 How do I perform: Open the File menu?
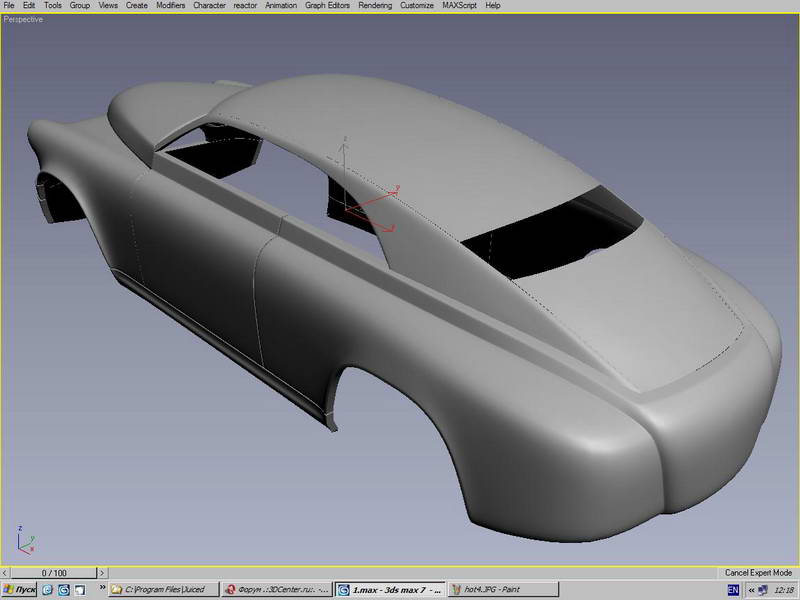pos(9,6)
